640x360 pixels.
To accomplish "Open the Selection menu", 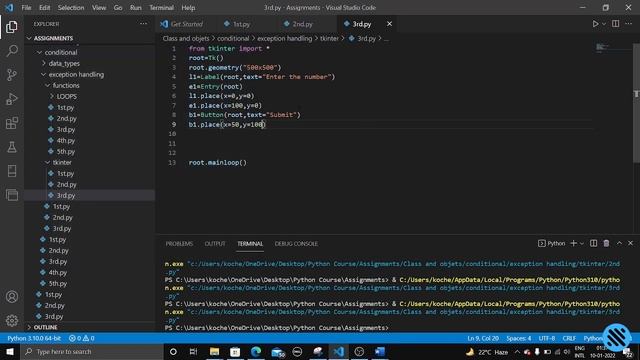I will (71, 7).
